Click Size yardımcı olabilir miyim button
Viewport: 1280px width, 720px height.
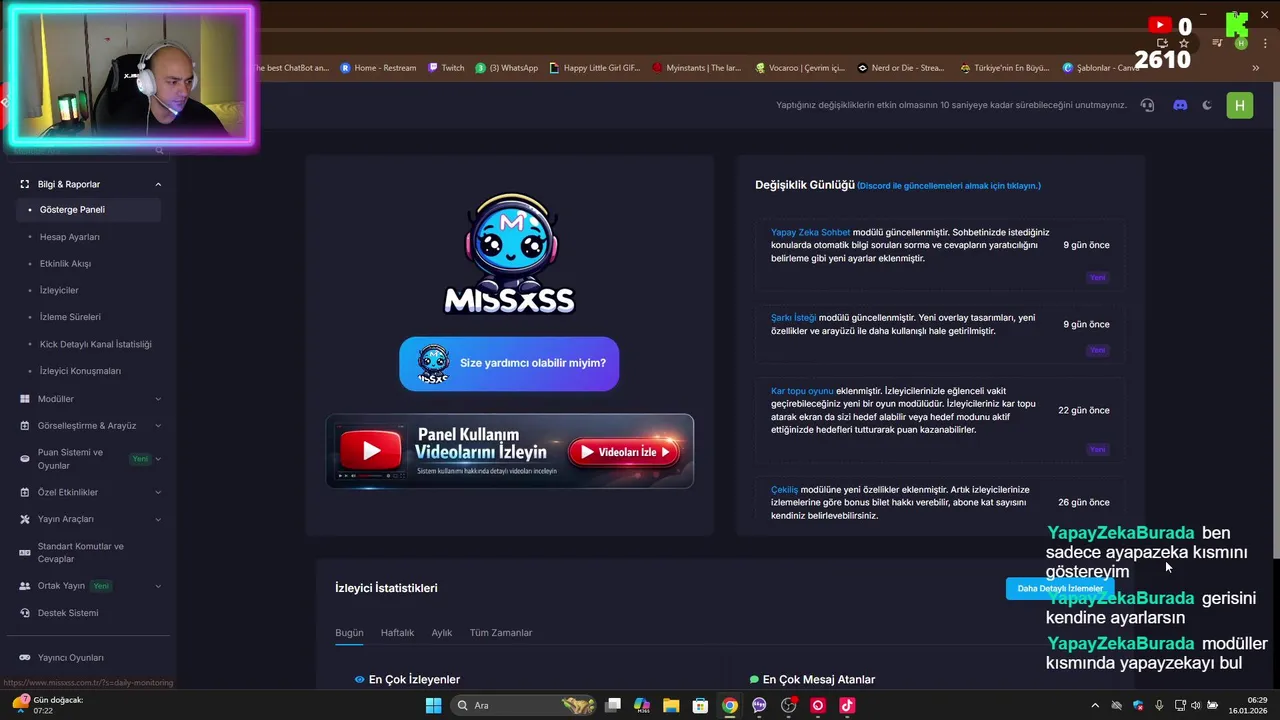click(509, 363)
